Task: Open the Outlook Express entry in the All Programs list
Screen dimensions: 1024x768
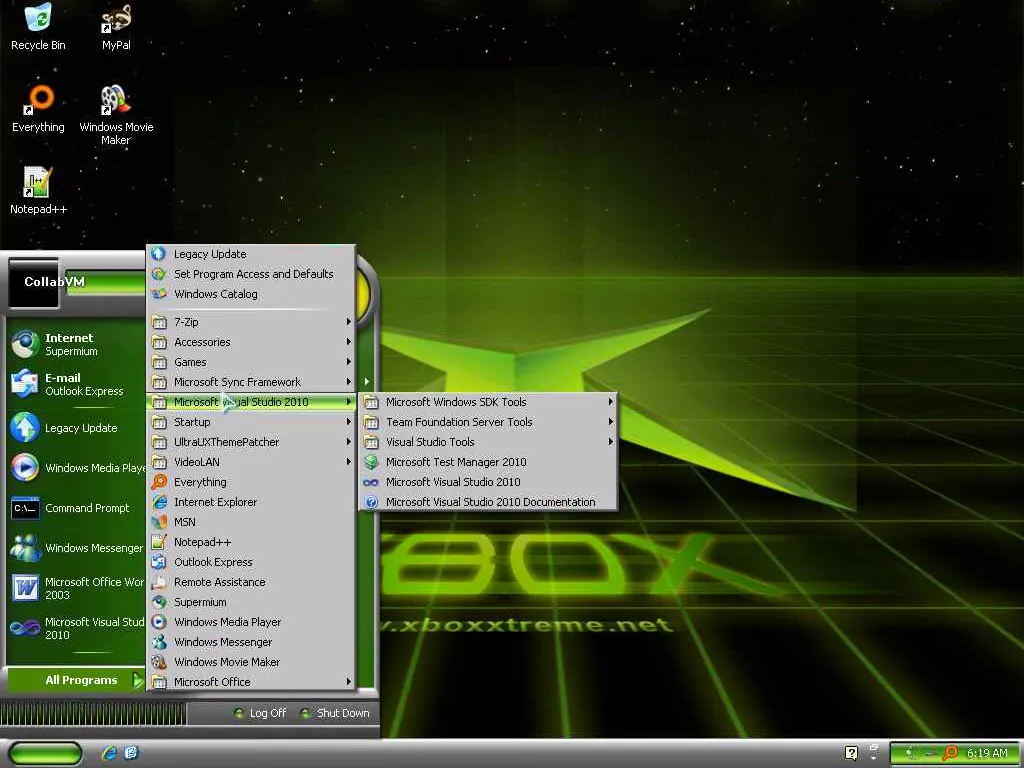Action: click(x=251, y=562)
